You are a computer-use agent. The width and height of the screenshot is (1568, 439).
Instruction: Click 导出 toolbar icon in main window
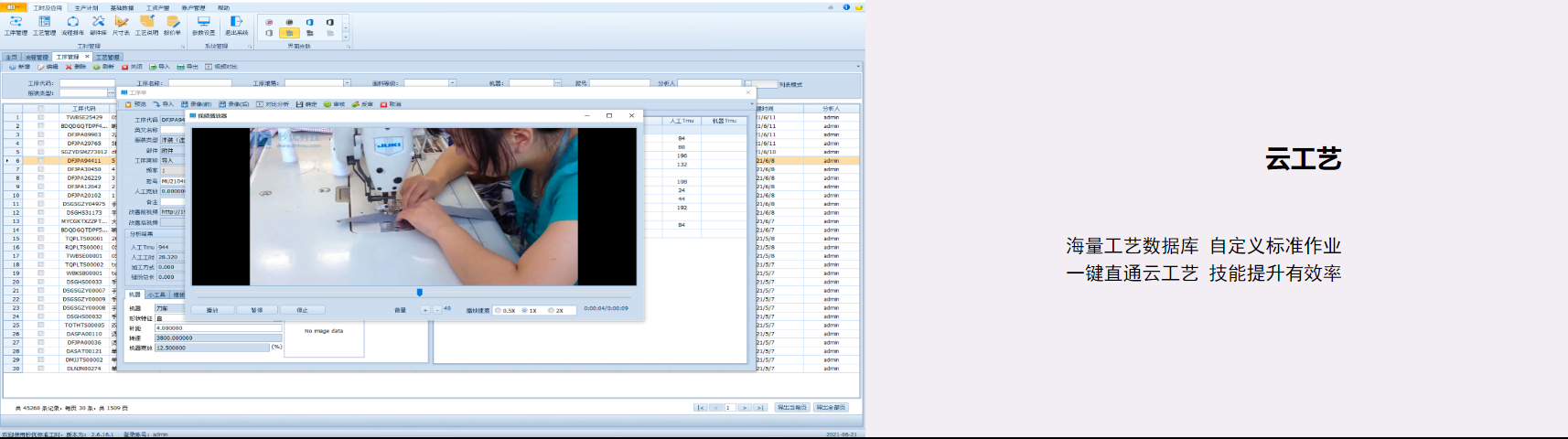(x=181, y=67)
